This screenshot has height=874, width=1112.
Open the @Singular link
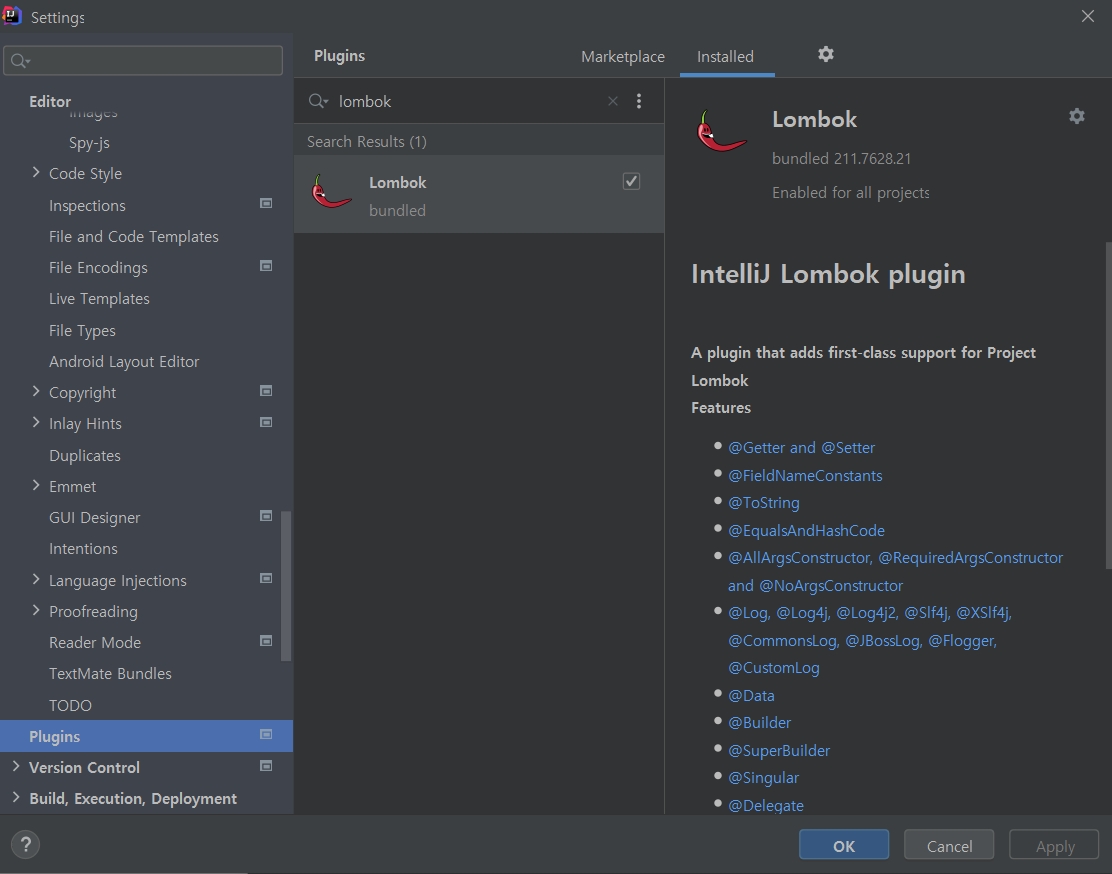(763, 778)
